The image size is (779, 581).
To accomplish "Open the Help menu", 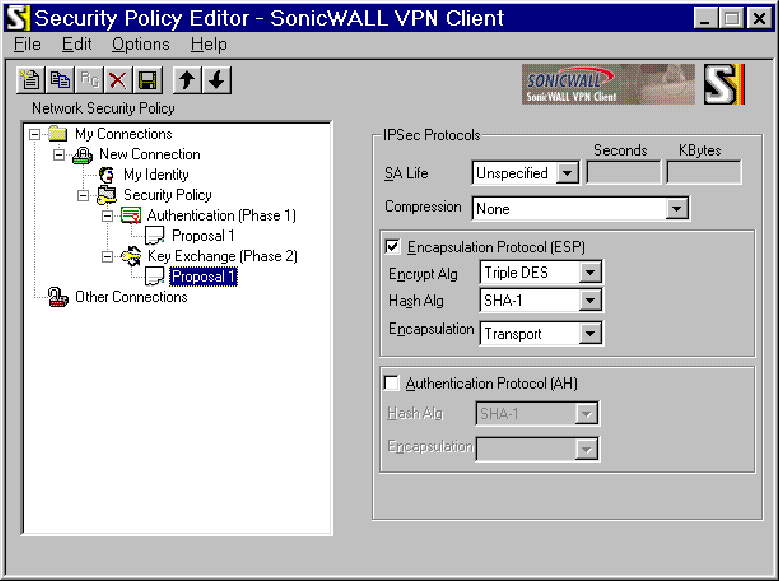I will click(x=209, y=45).
